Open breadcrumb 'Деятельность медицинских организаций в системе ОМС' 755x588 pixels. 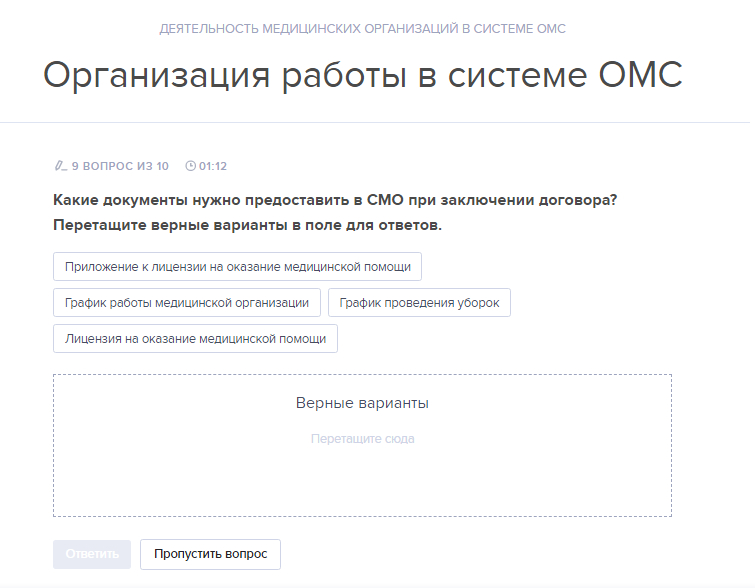(x=362, y=29)
